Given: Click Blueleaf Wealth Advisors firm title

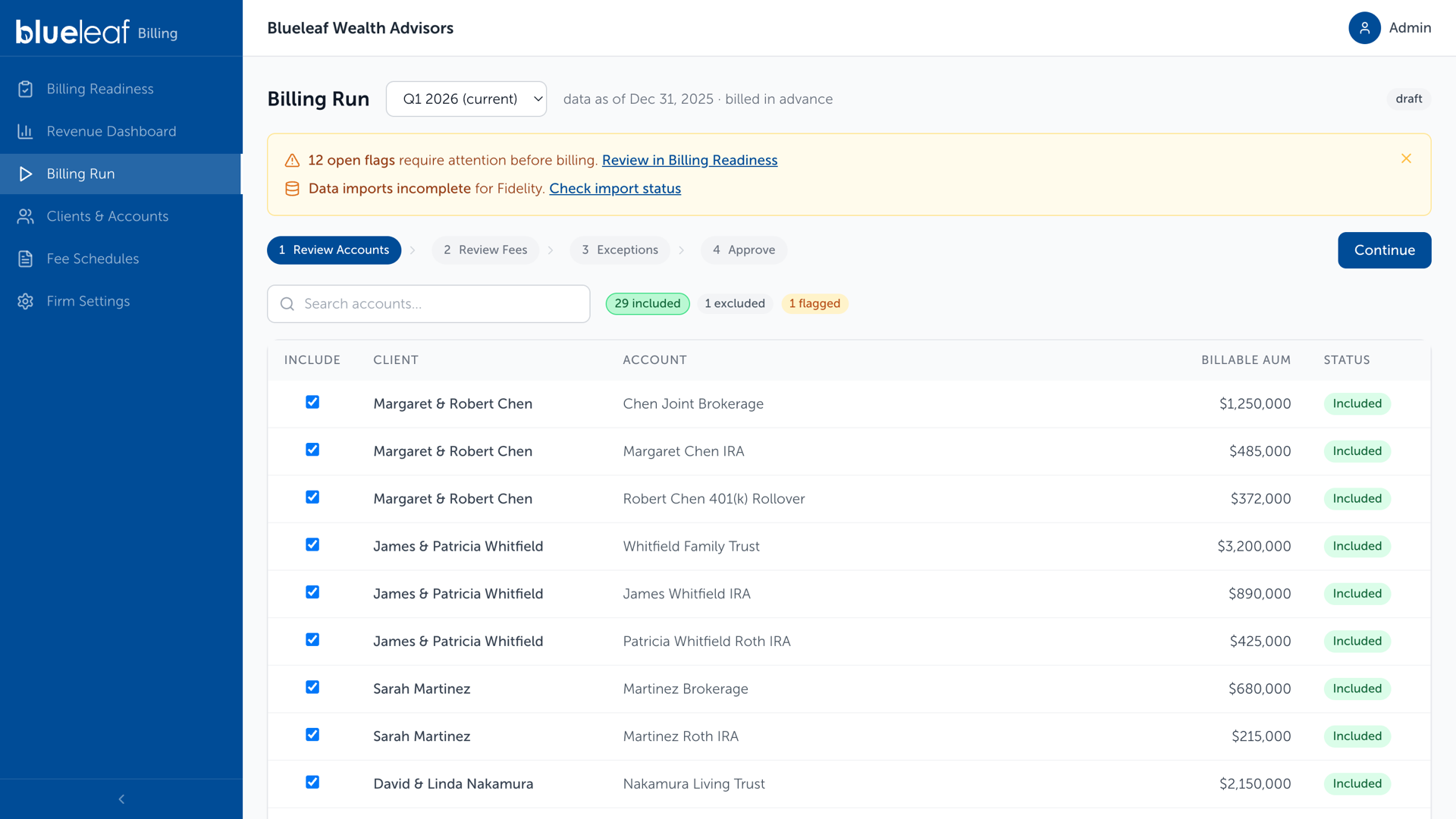Looking at the screenshot, I should (360, 28).
